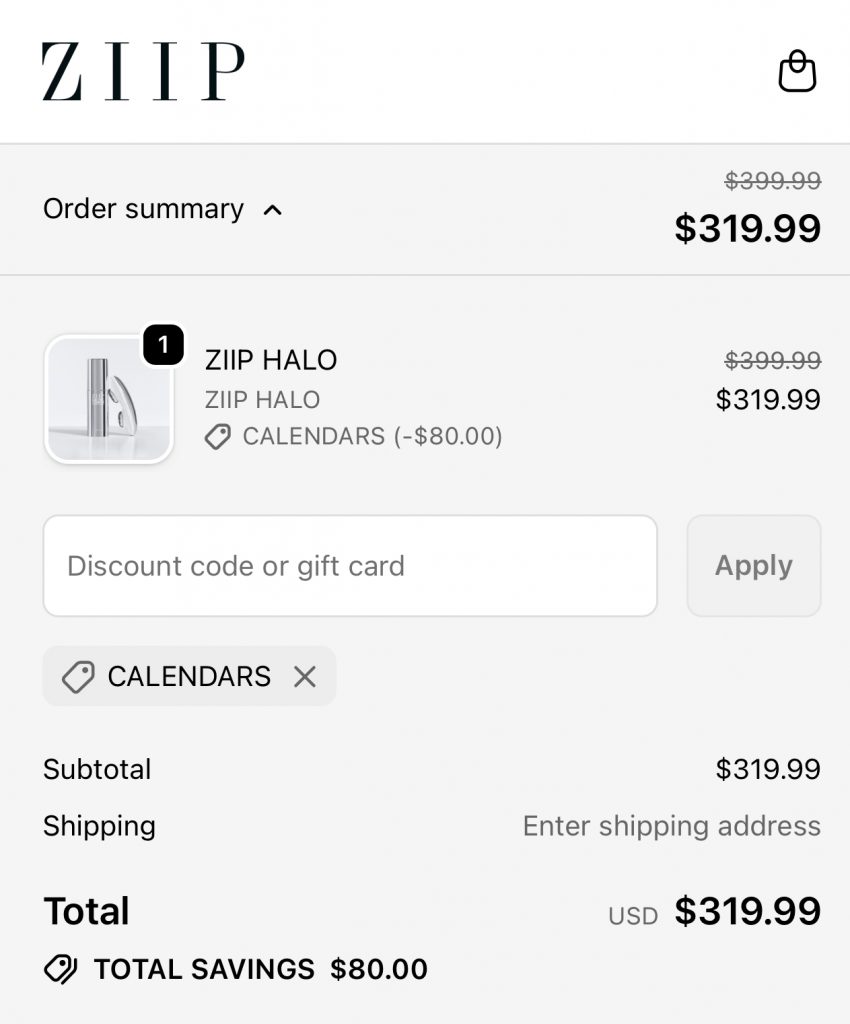Click the quantity badge showing 1

[163, 346]
